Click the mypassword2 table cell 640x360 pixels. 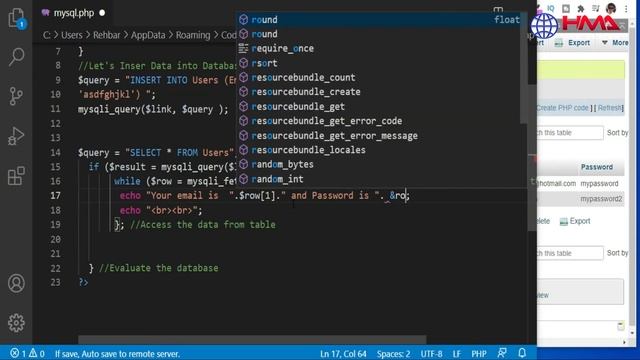[601, 199]
